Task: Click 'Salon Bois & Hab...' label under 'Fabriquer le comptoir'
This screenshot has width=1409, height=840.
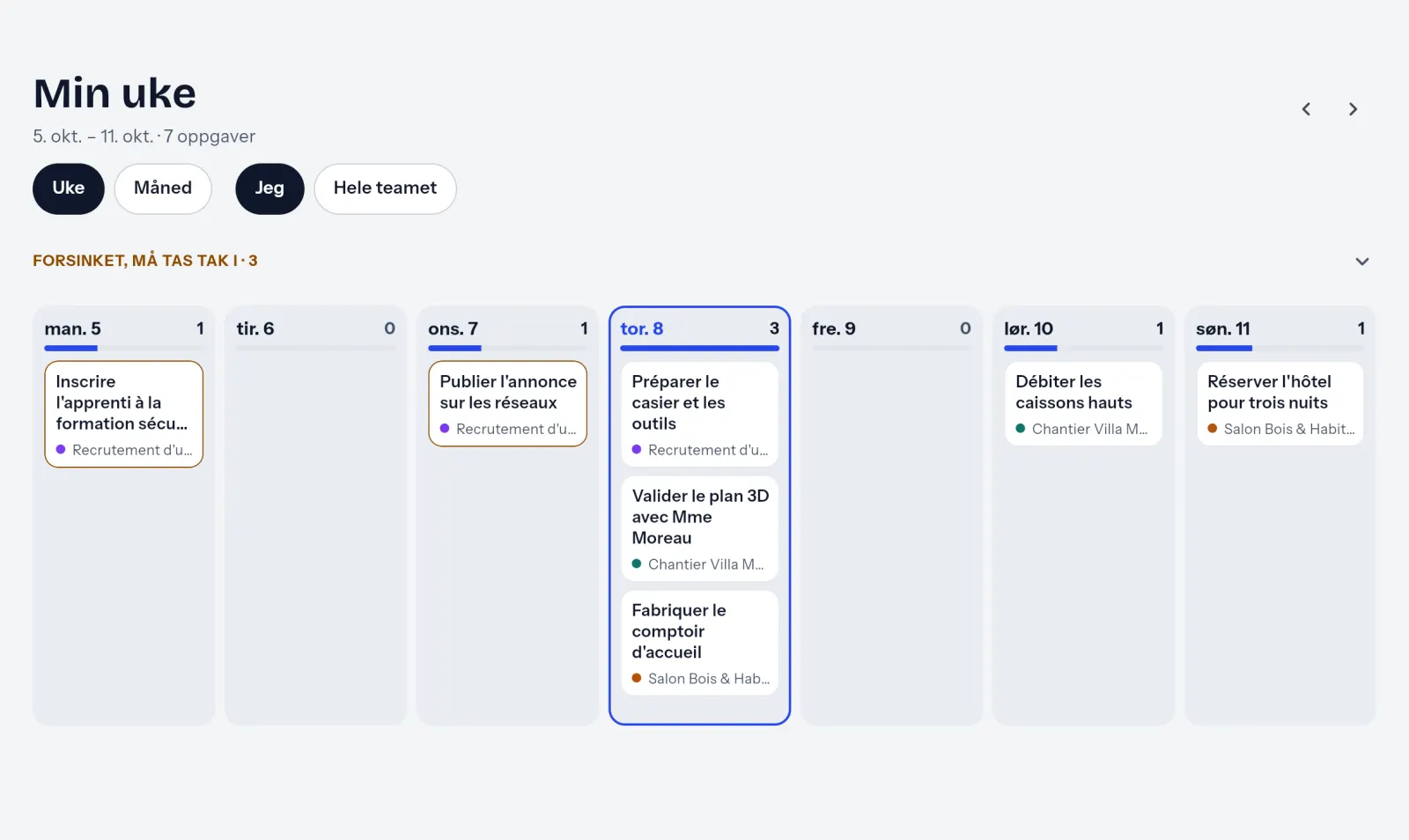Action: [x=709, y=679]
